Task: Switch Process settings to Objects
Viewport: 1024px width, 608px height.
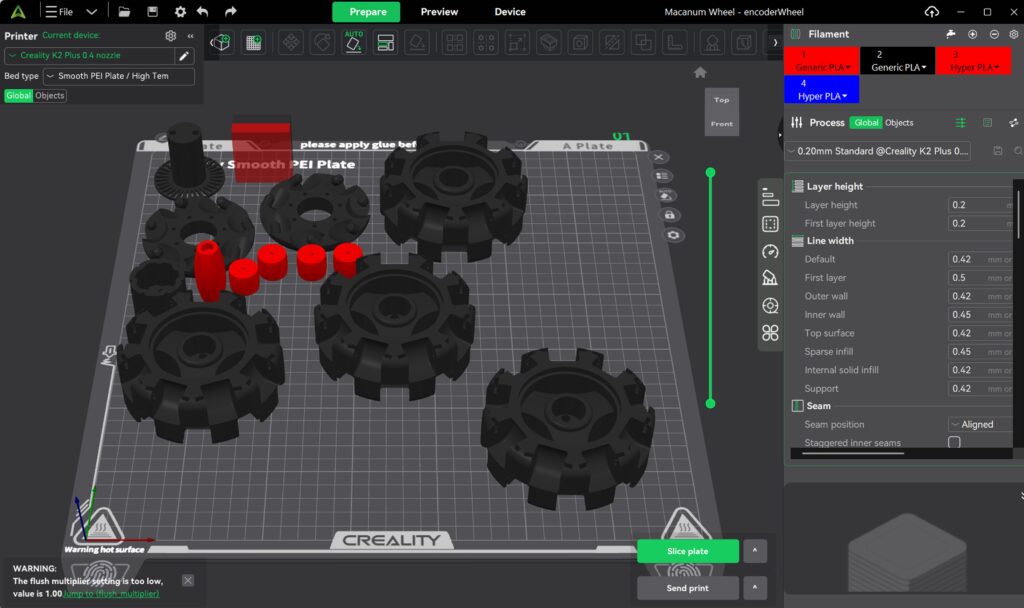Action: point(899,123)
